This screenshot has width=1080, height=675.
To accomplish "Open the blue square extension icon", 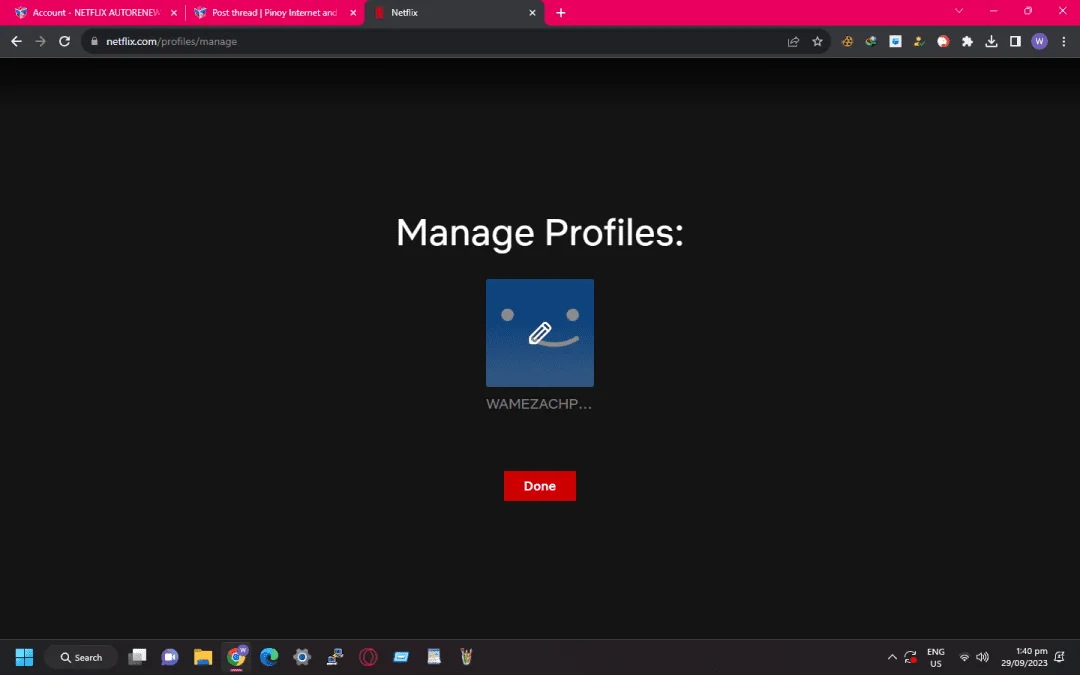I will [x=895, y=41].
